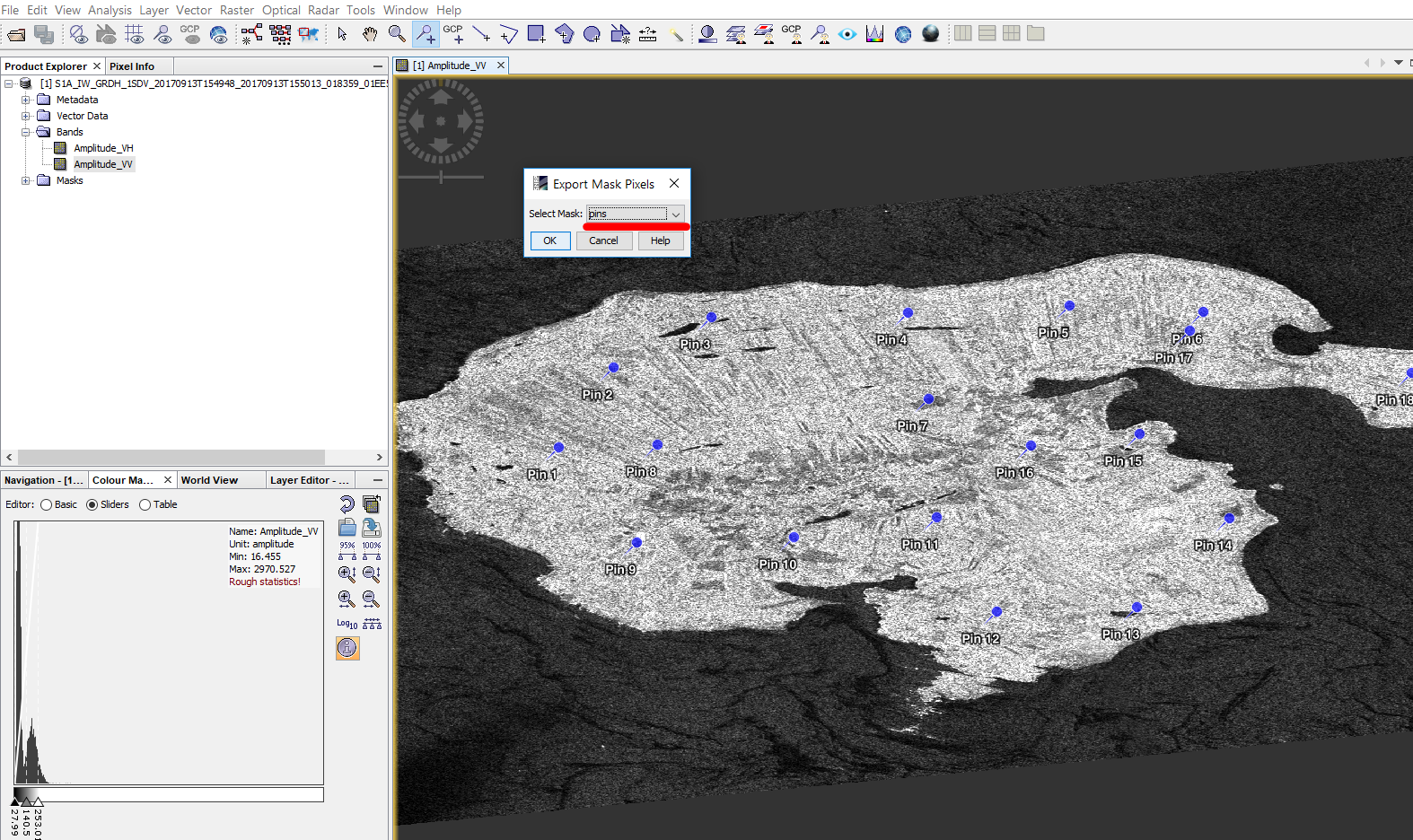Open the spectrum view icon
This screenshot has width=1413, height=840.
tap(874, 34)
